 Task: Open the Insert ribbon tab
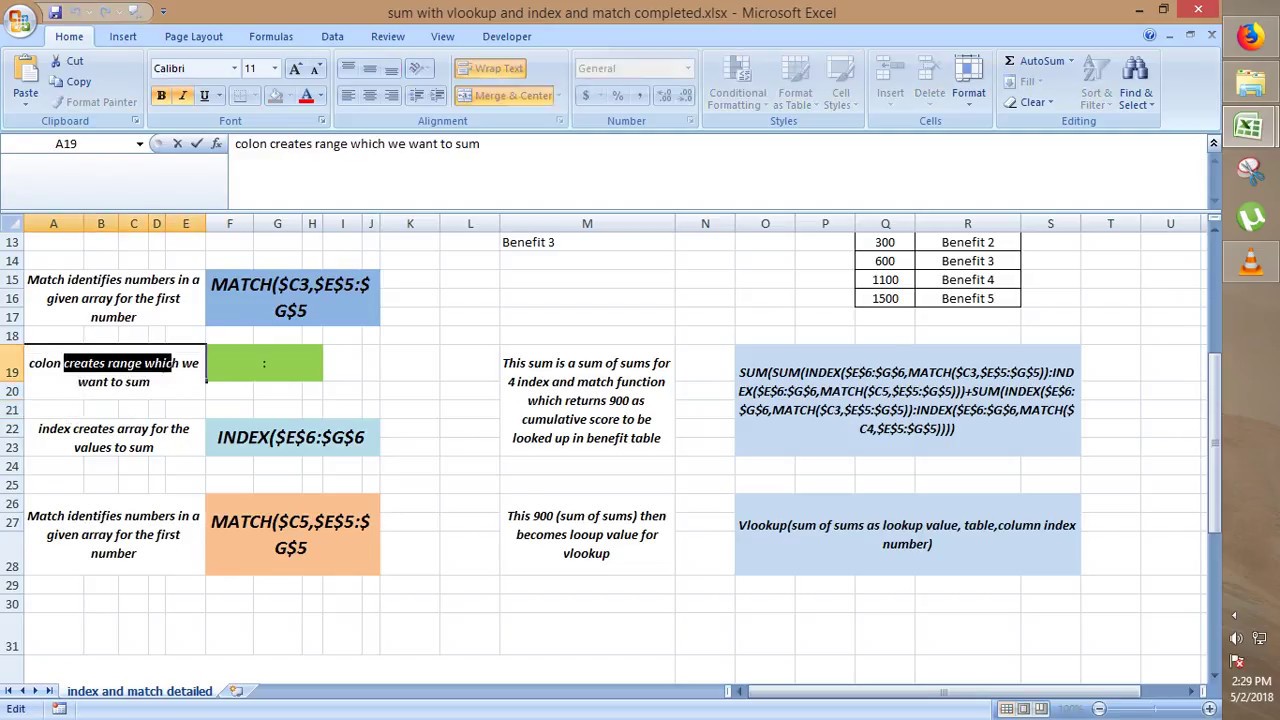123,36
